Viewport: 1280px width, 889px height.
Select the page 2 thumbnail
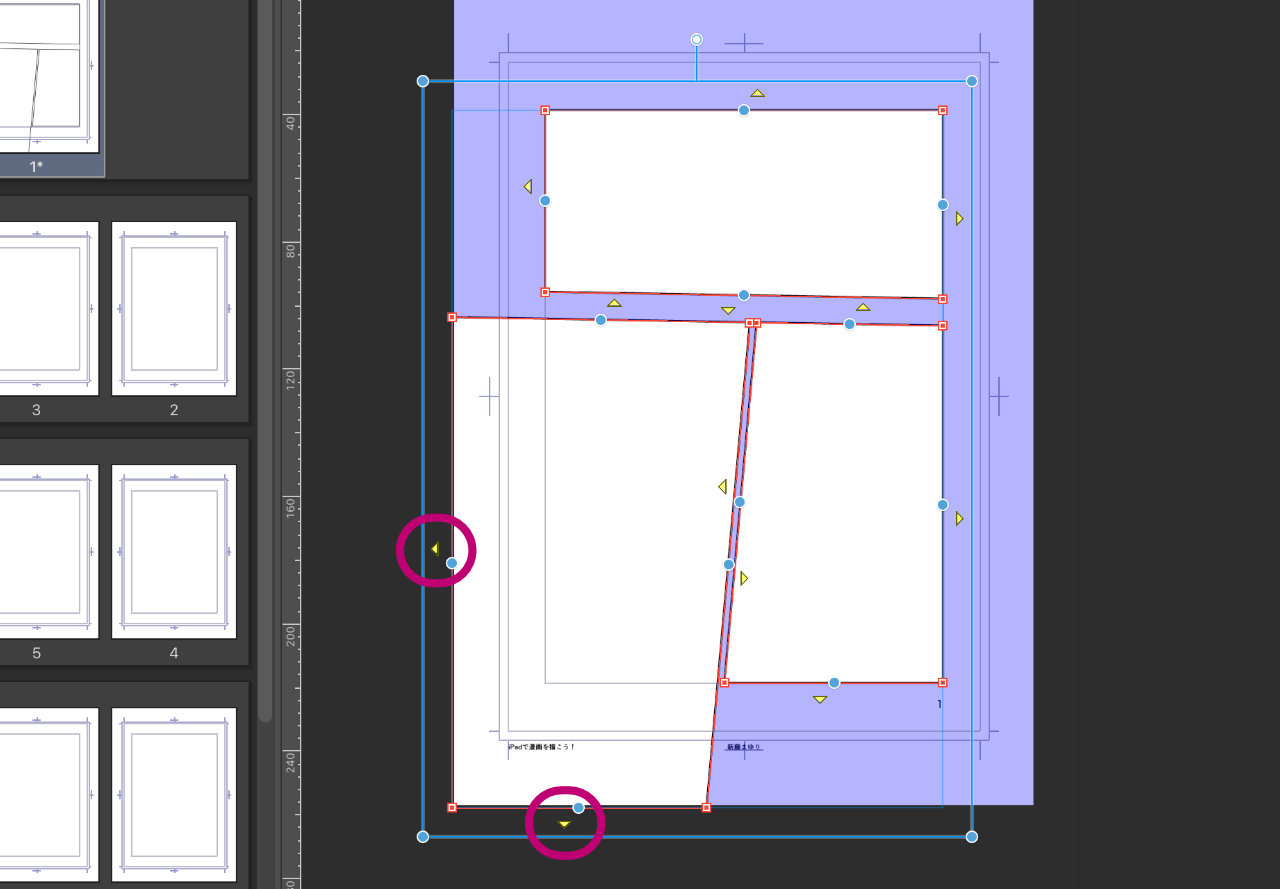(174, 308)
